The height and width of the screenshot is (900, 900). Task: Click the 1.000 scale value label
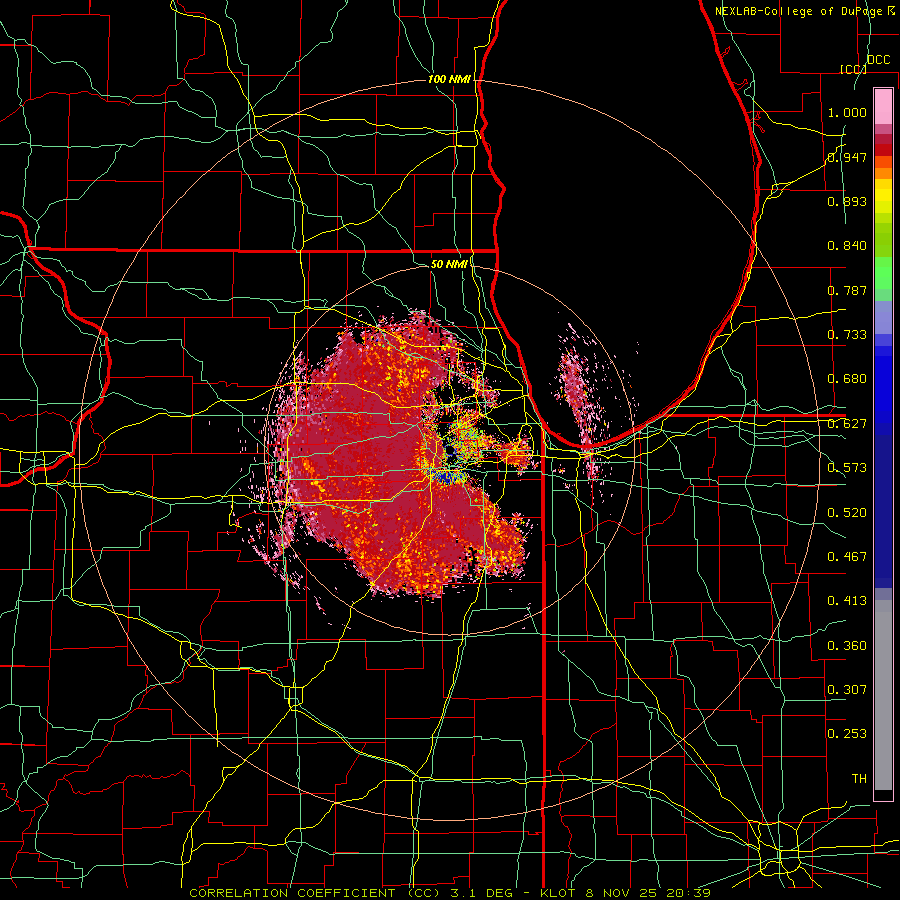pyautogui.click(x=847, y=112)
